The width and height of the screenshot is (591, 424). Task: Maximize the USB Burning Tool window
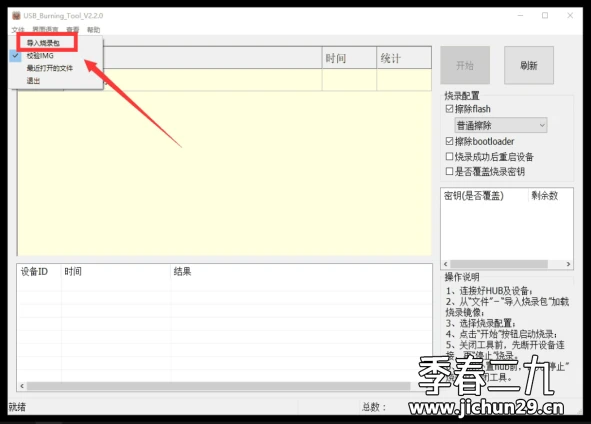(545, 15)
